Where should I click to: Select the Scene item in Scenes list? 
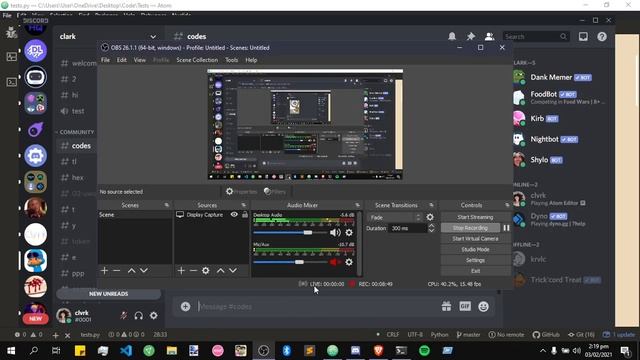135,215
